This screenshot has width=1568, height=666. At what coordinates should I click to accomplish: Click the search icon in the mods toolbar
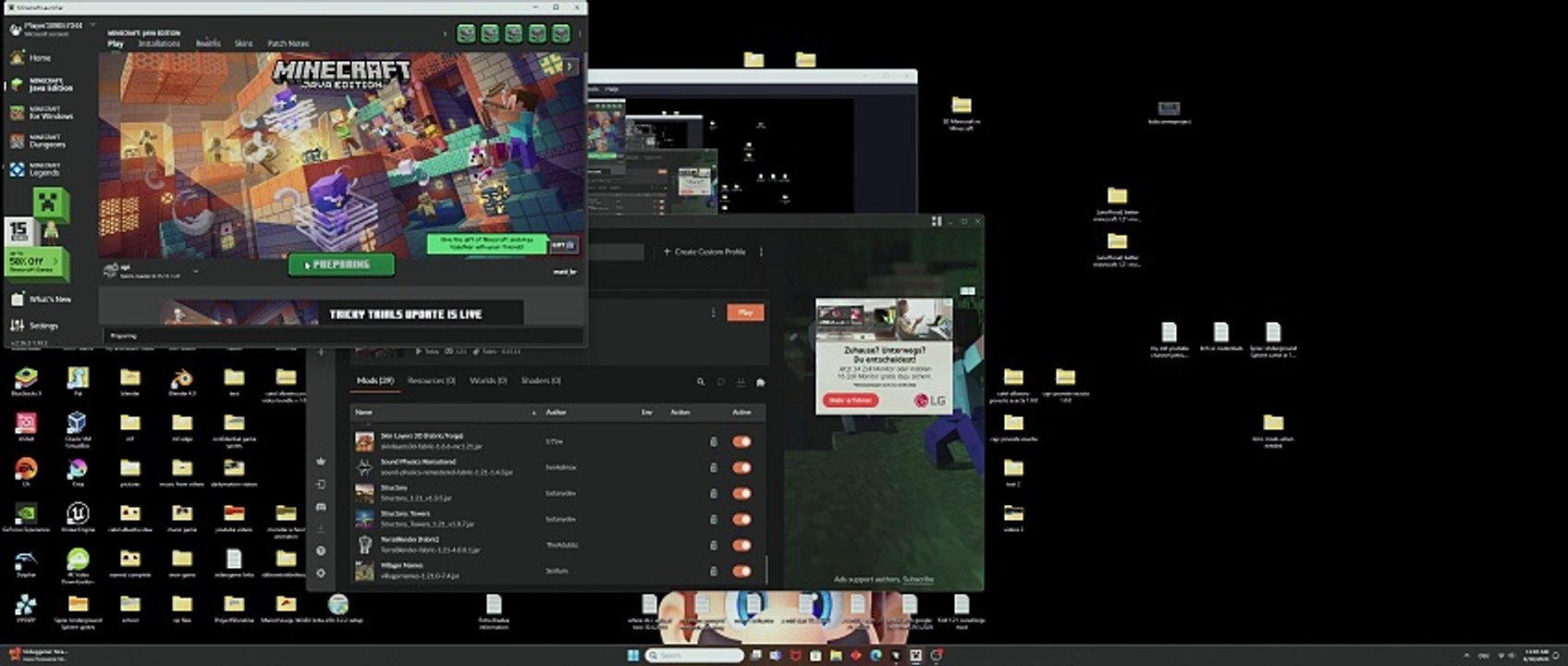701,382
